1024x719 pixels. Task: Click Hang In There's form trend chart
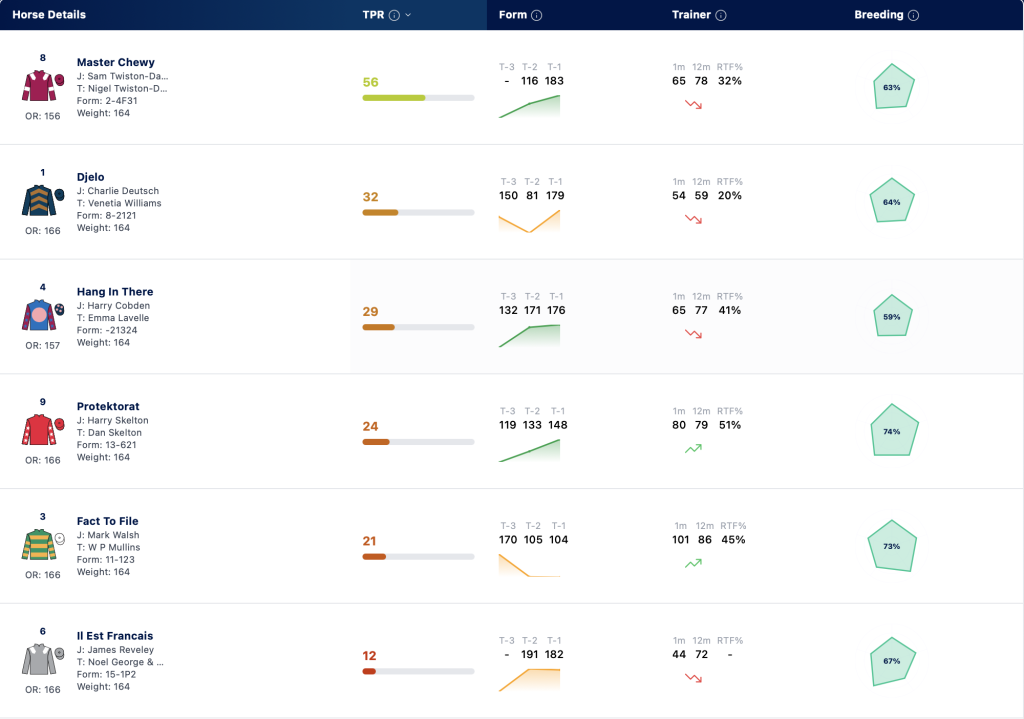pos(529,336)
